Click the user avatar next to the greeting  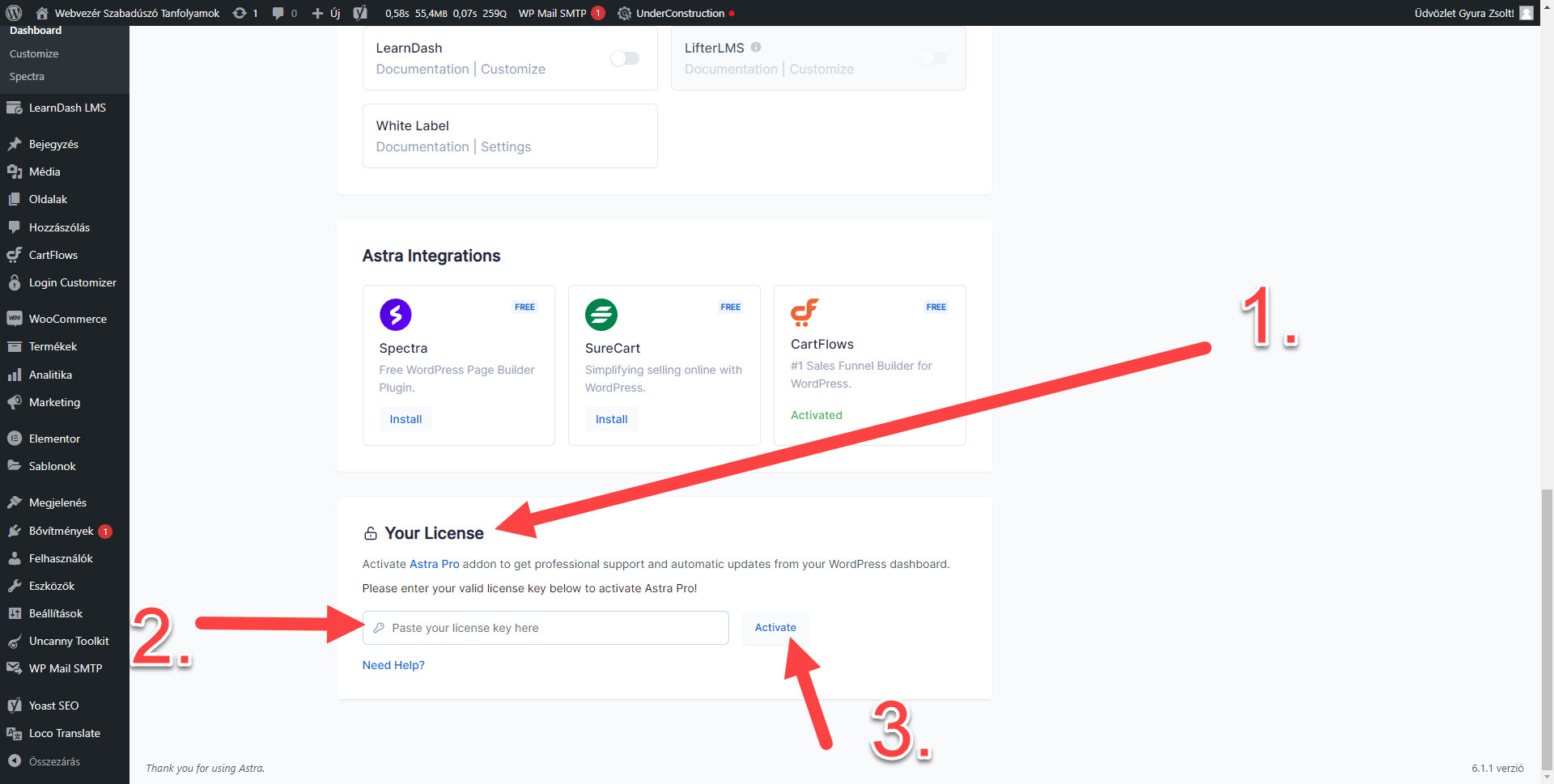(1526, 13)
